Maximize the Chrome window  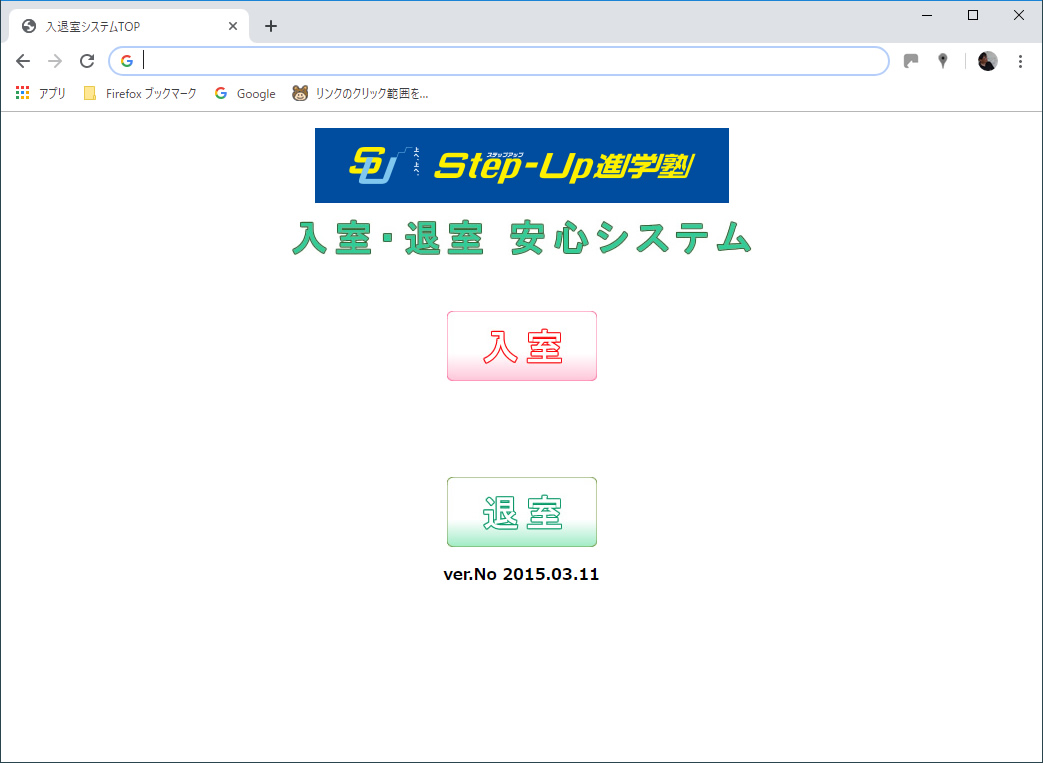972,15
